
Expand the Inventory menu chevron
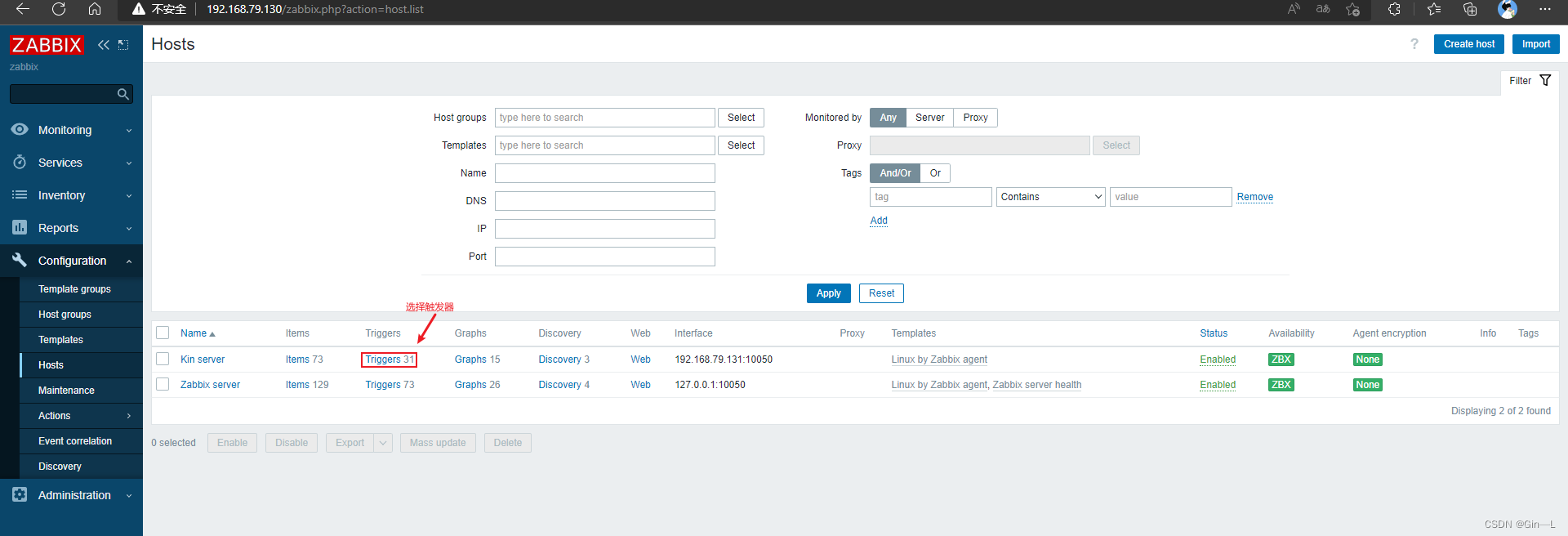coord(129,196)
